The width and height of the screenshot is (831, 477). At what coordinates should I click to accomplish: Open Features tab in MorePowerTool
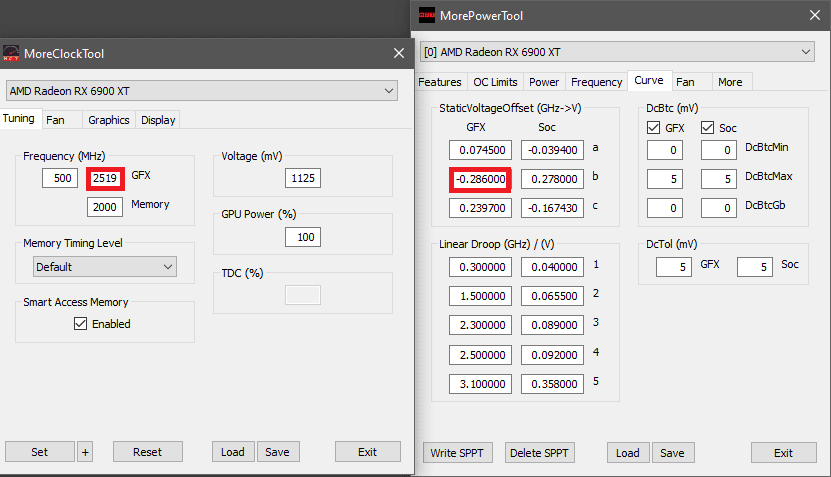point(440,82)
